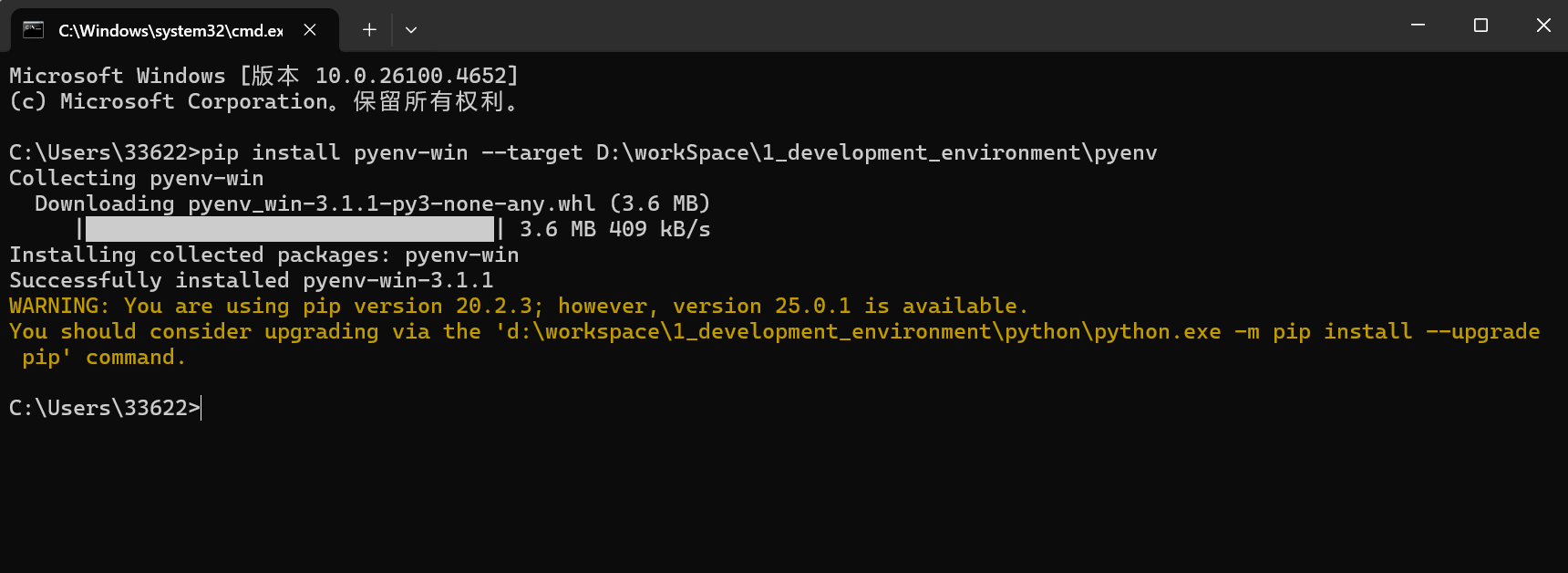Viewport: 1568px width, 573px height.
Task: Click the yellow WARNING pip version line
Action: click(518, 306)
